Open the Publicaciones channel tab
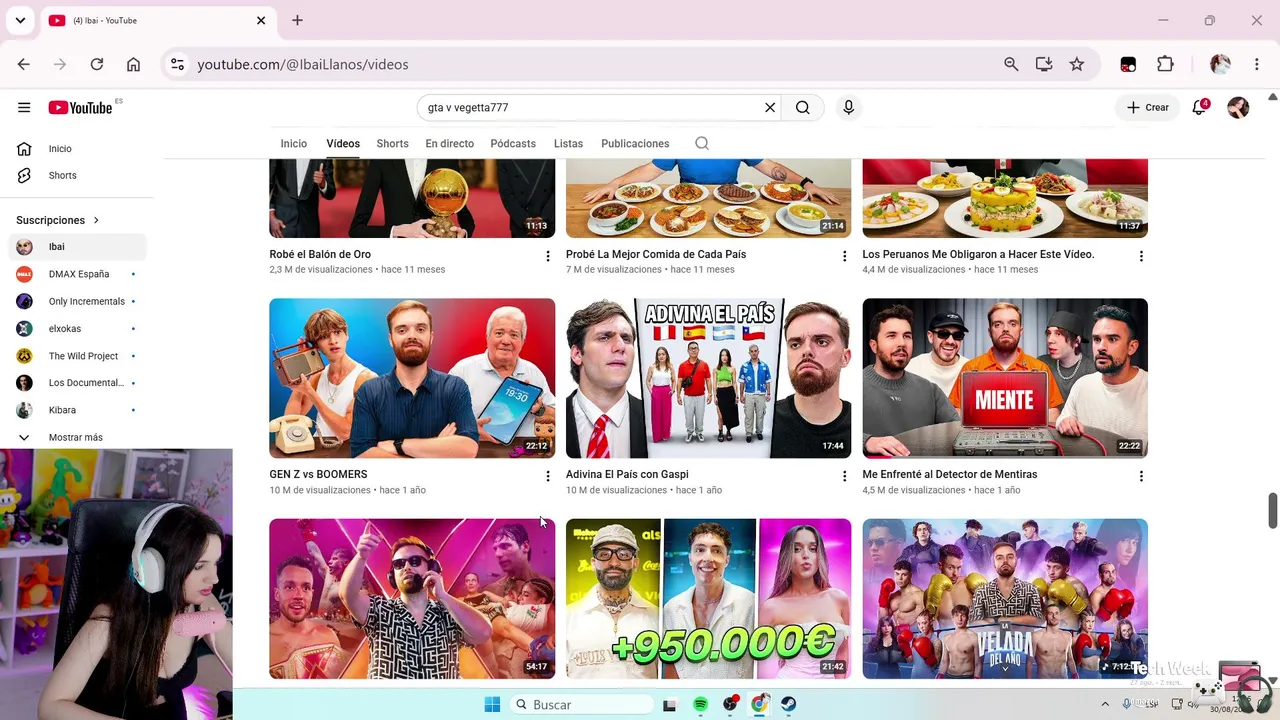Screen dimensions: 1280x720 (635, 143)
